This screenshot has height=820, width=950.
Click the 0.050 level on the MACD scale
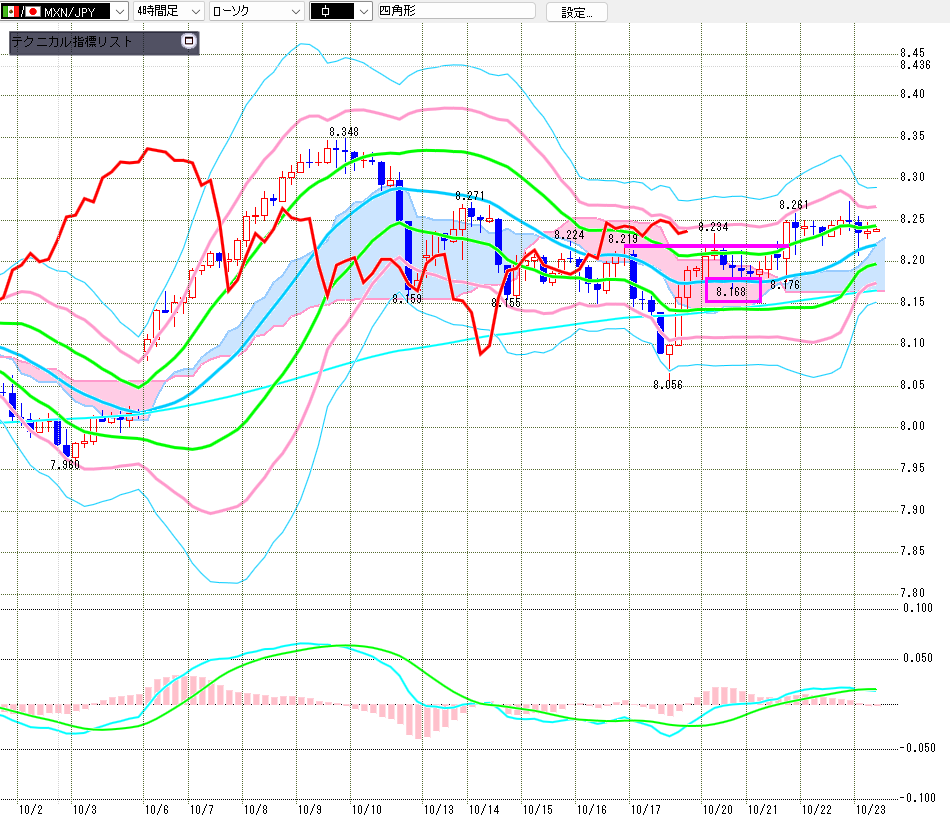(917, 658)
